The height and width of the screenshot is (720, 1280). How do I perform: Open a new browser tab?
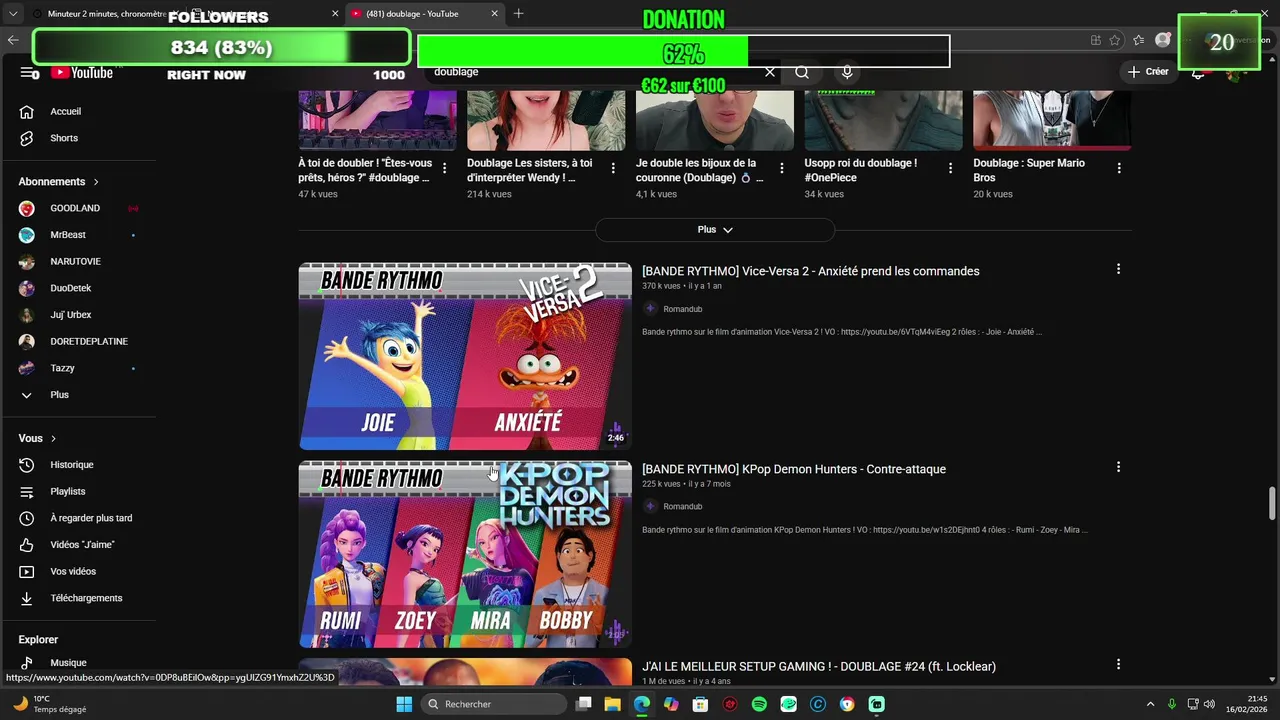point(518,14)
